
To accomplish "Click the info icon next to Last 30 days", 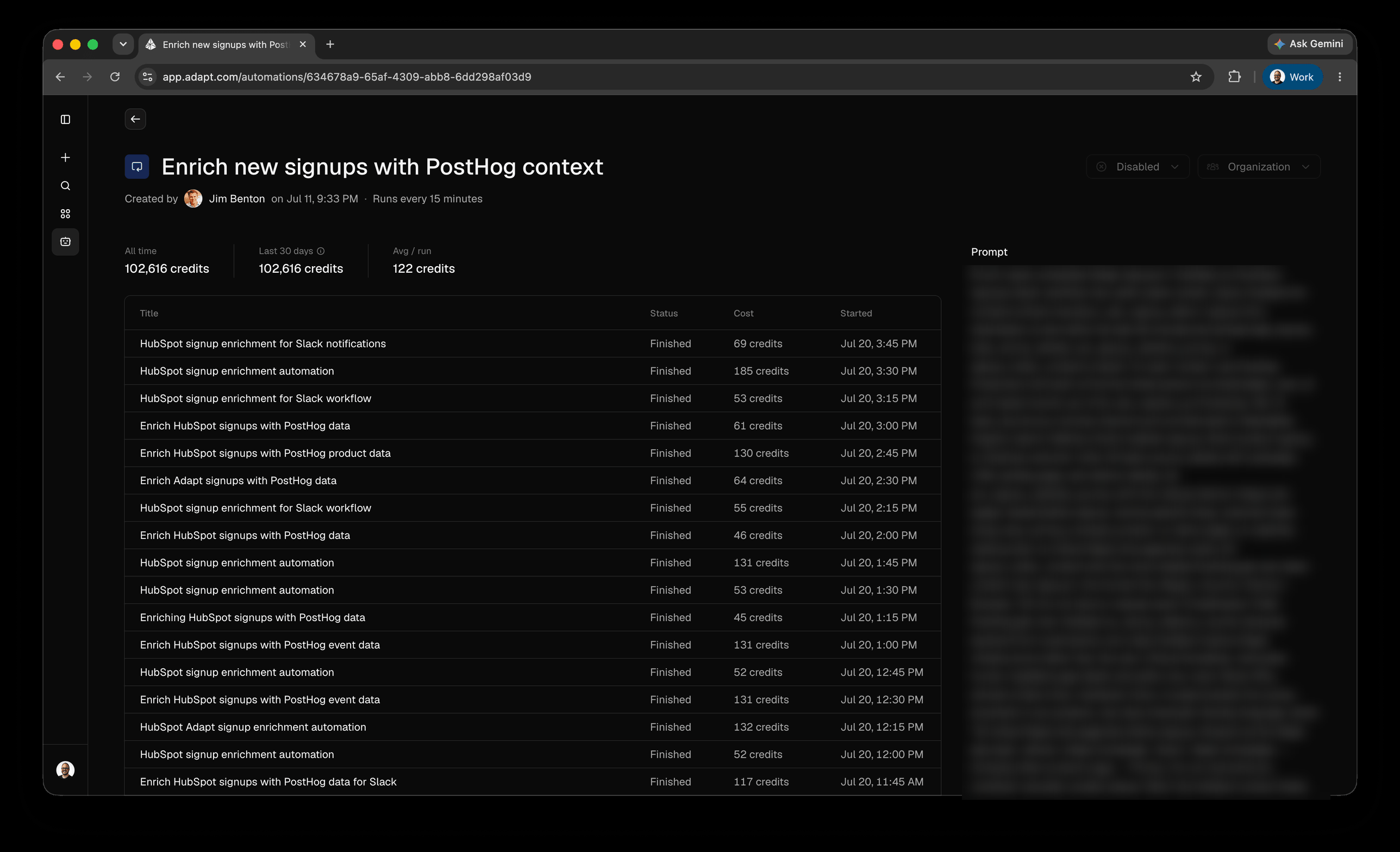I will (321, 251).
